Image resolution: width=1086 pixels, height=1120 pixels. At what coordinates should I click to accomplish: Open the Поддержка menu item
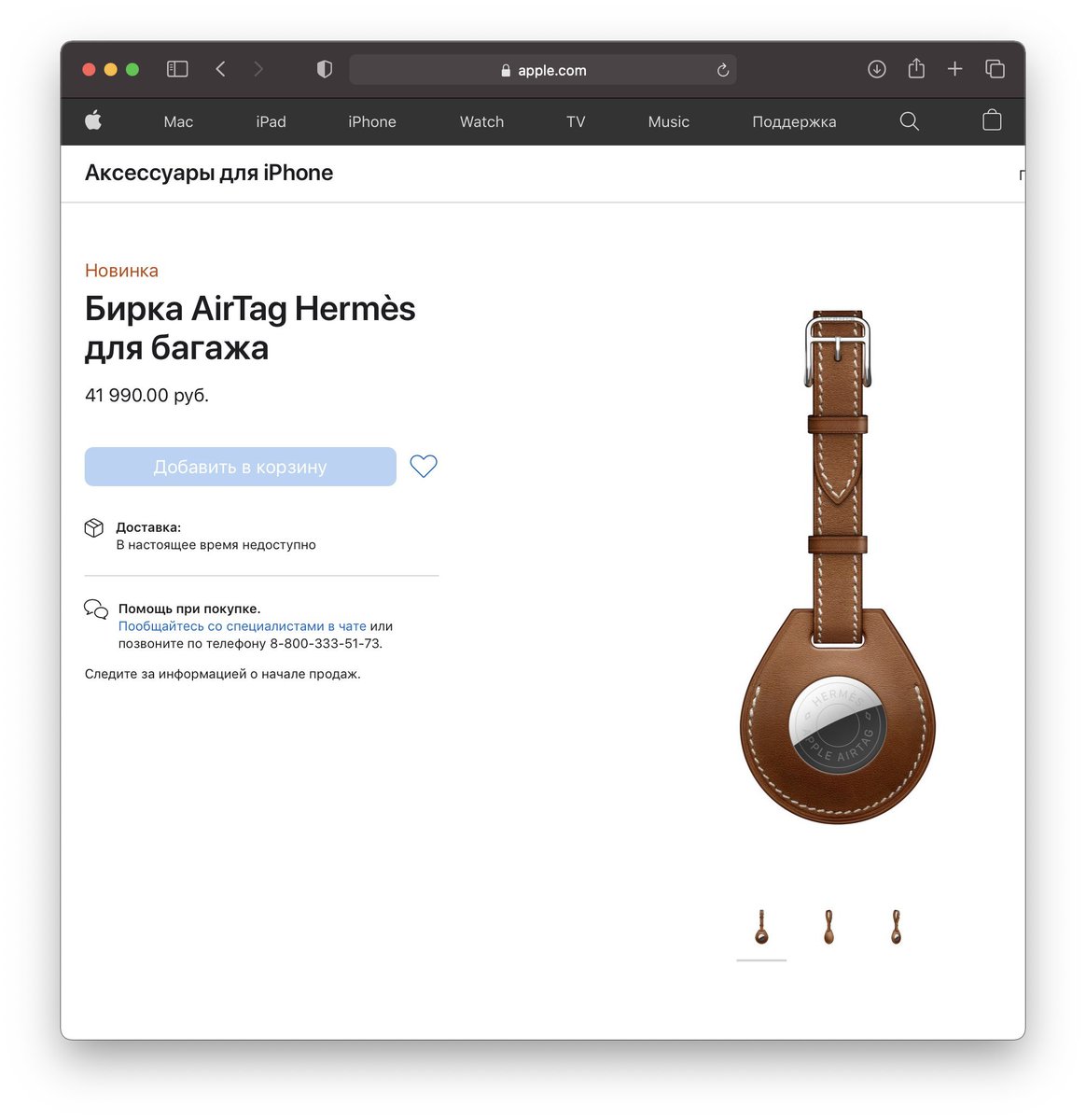pos(794,121)
